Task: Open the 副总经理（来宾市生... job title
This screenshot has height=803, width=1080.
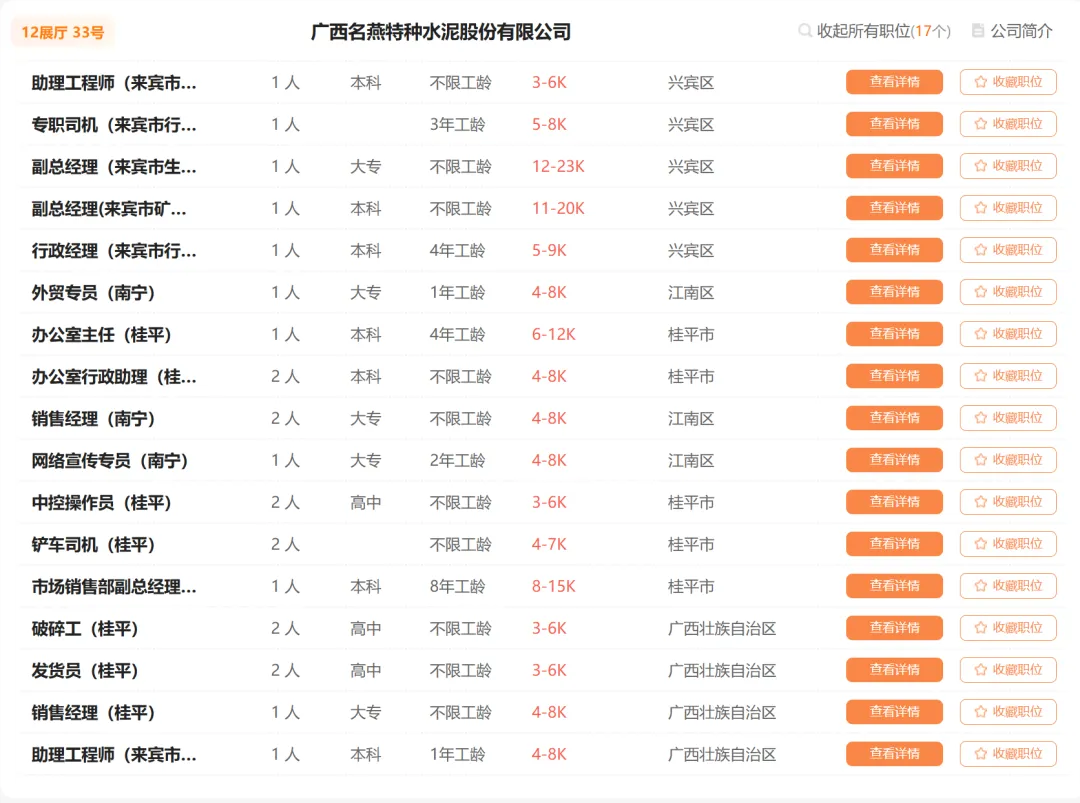Action: 114,167
